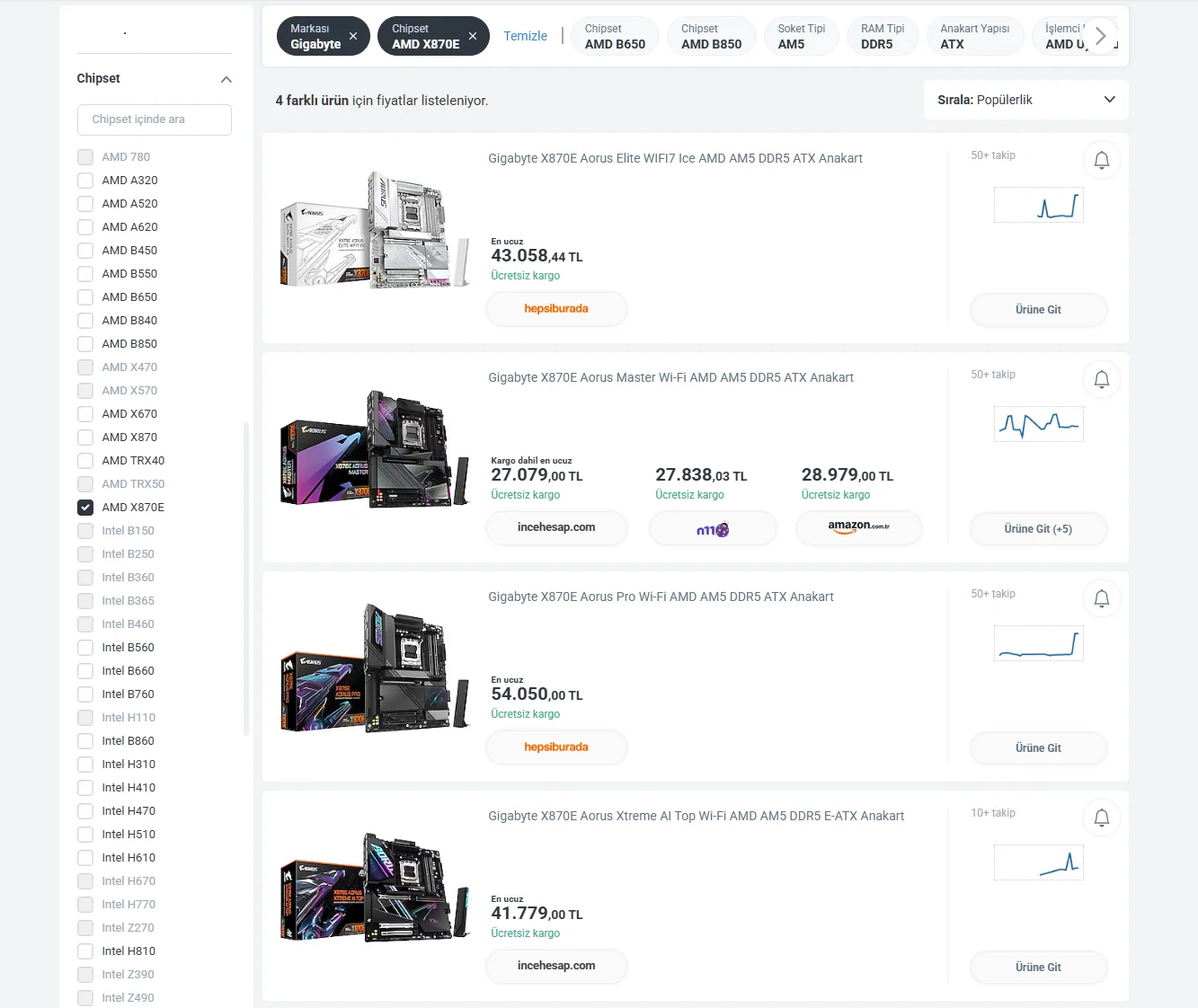Open Aorus Xtreme AI Top product image
The image size is (1198, 1008).
coord(375,888)
